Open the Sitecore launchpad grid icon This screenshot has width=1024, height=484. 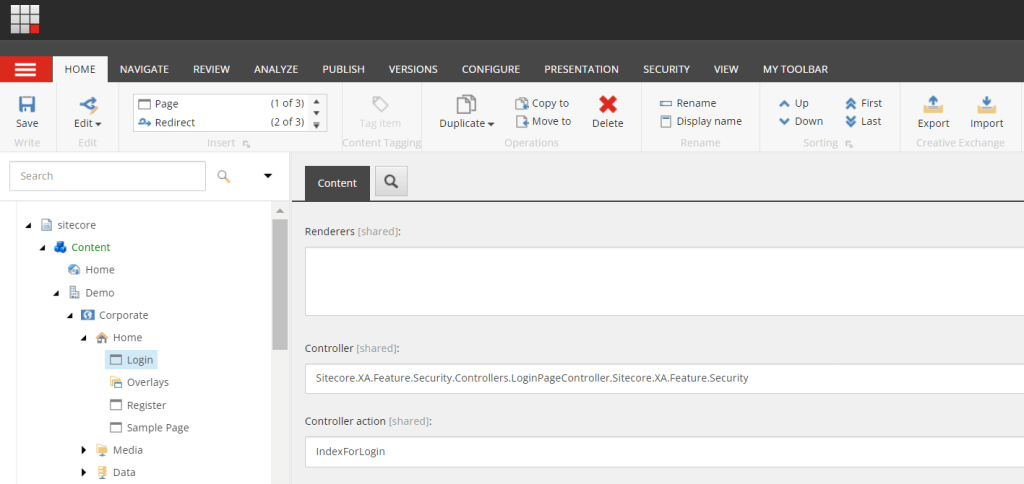pos(25,19)
